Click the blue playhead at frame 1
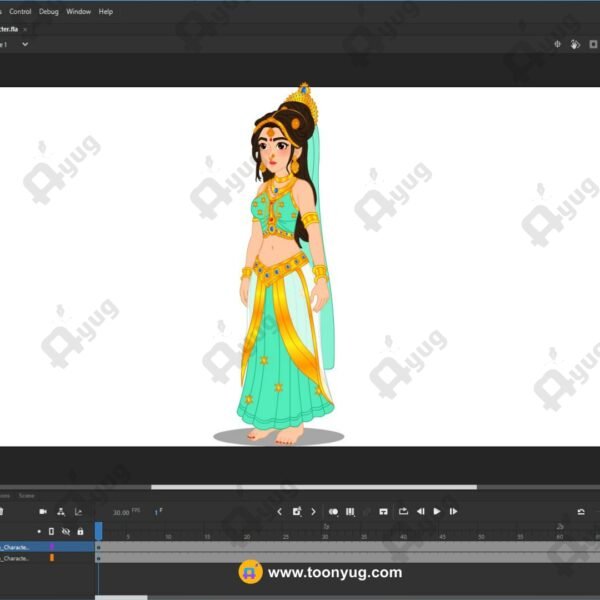The width and height of the screenshot is (600, 600). (x=98, y=531)
